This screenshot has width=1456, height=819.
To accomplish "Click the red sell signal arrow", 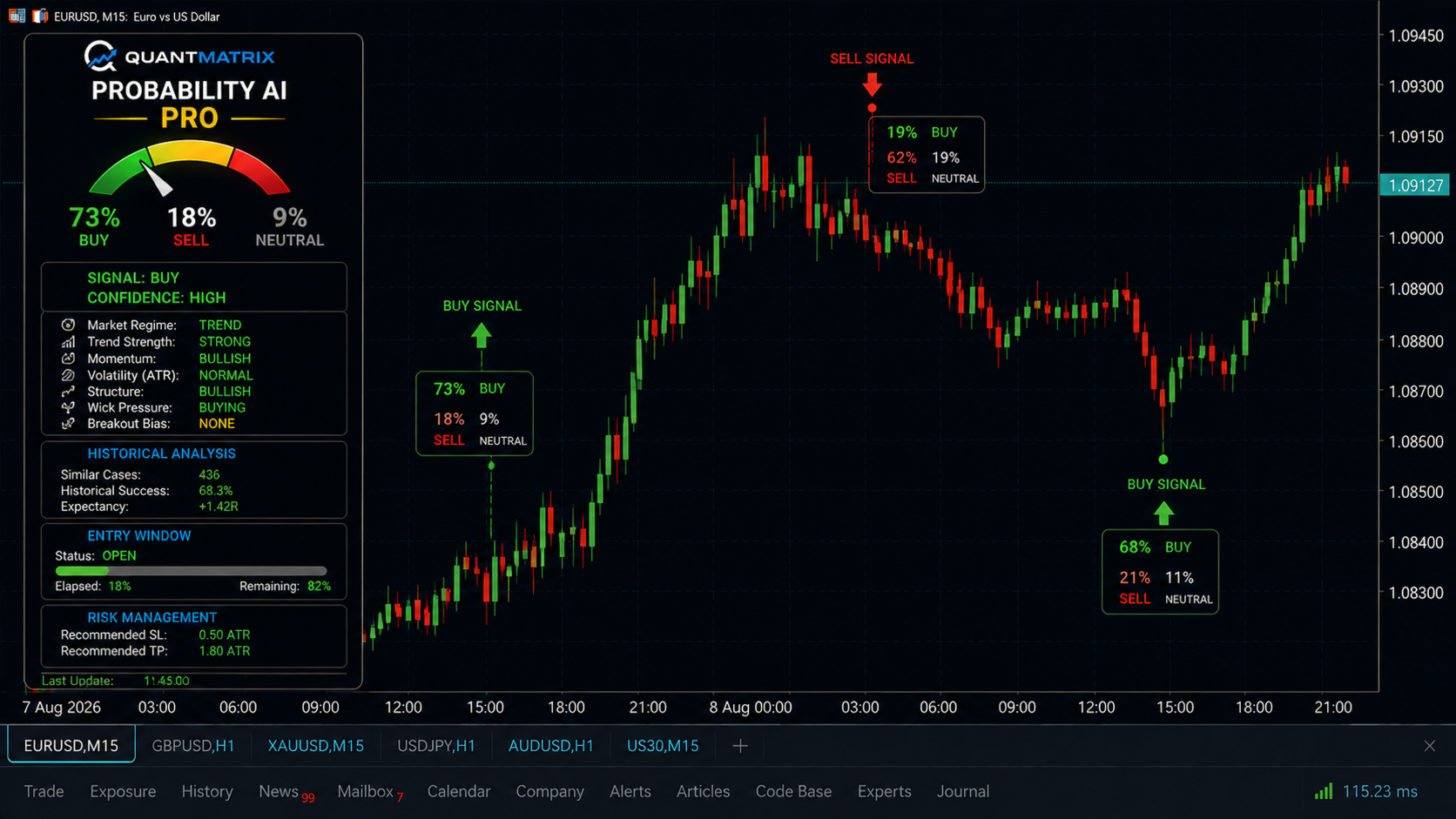I will click(x=872, y=84).
